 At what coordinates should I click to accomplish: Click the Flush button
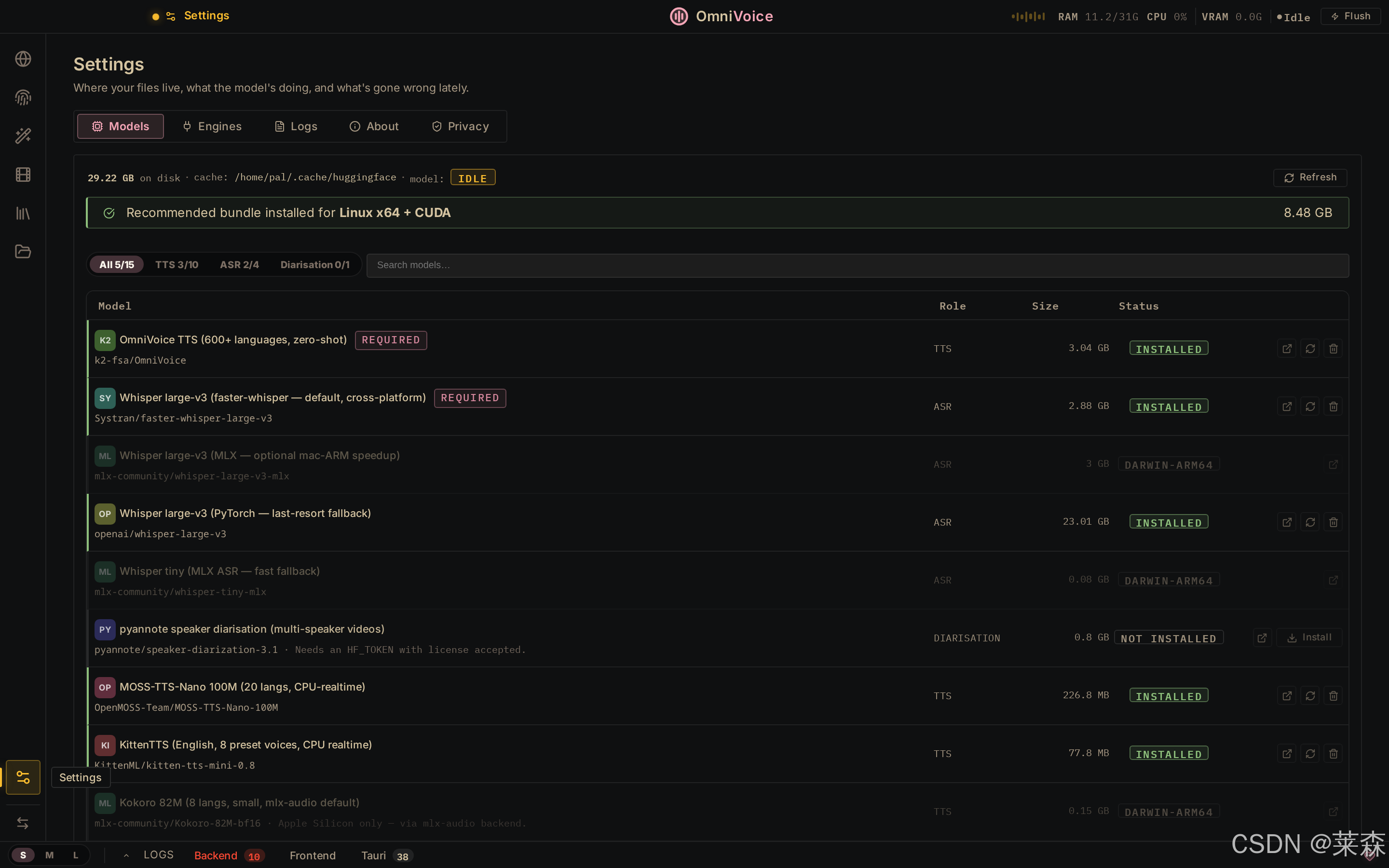tap(1350, 16)
